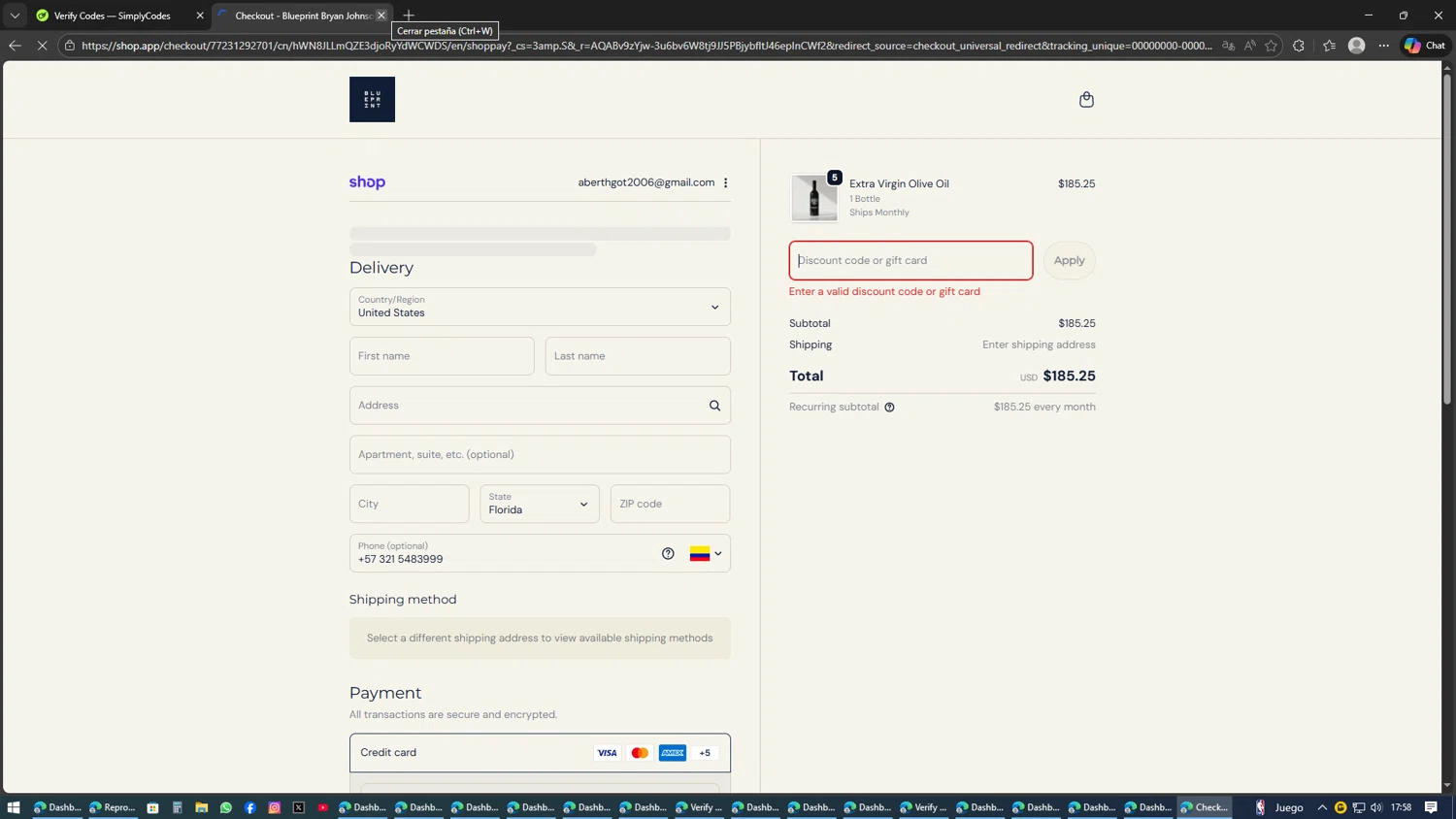Click the City field
The image size is (1456, 819).
click(x=409, y=504)
